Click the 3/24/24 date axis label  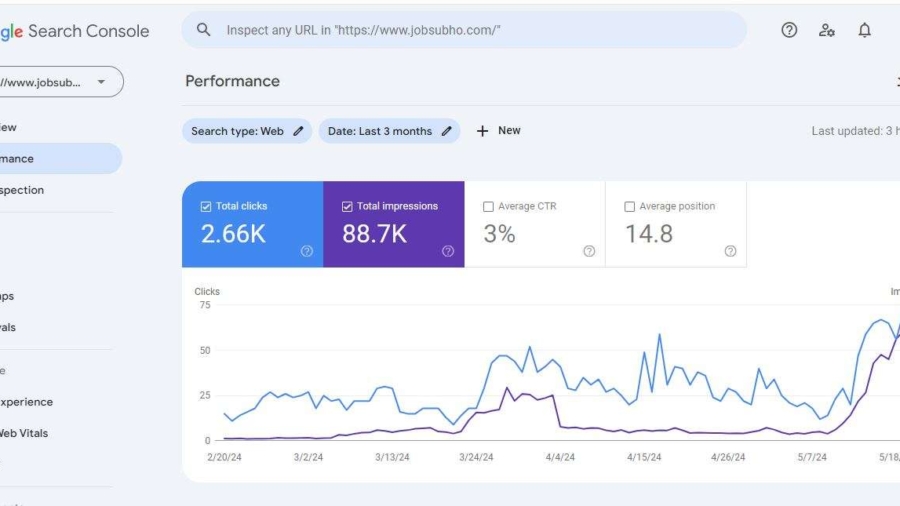pyautogui.click(x=476, y=457)
